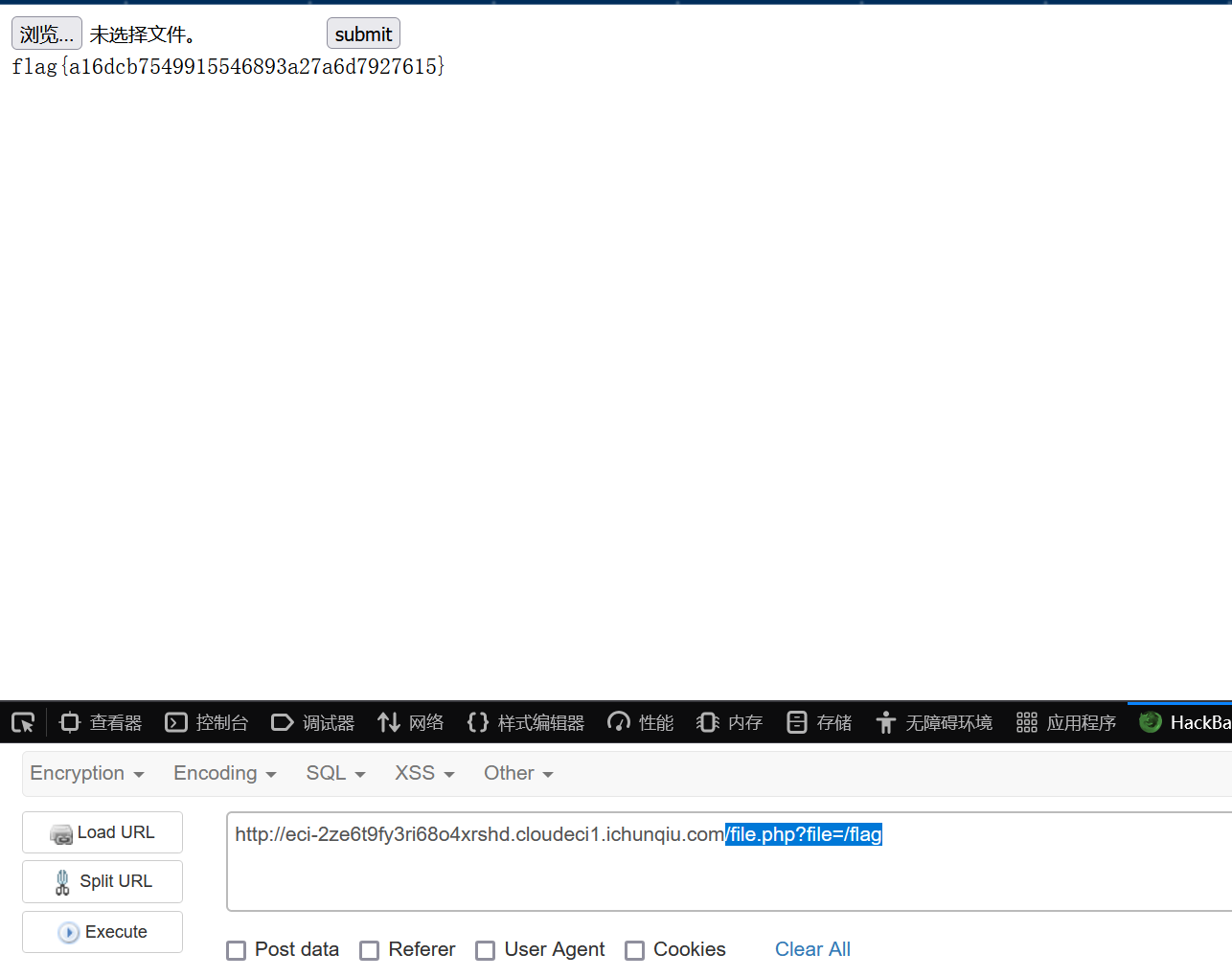Click the Execute button

pyautogui.click(x=103, y=932)
